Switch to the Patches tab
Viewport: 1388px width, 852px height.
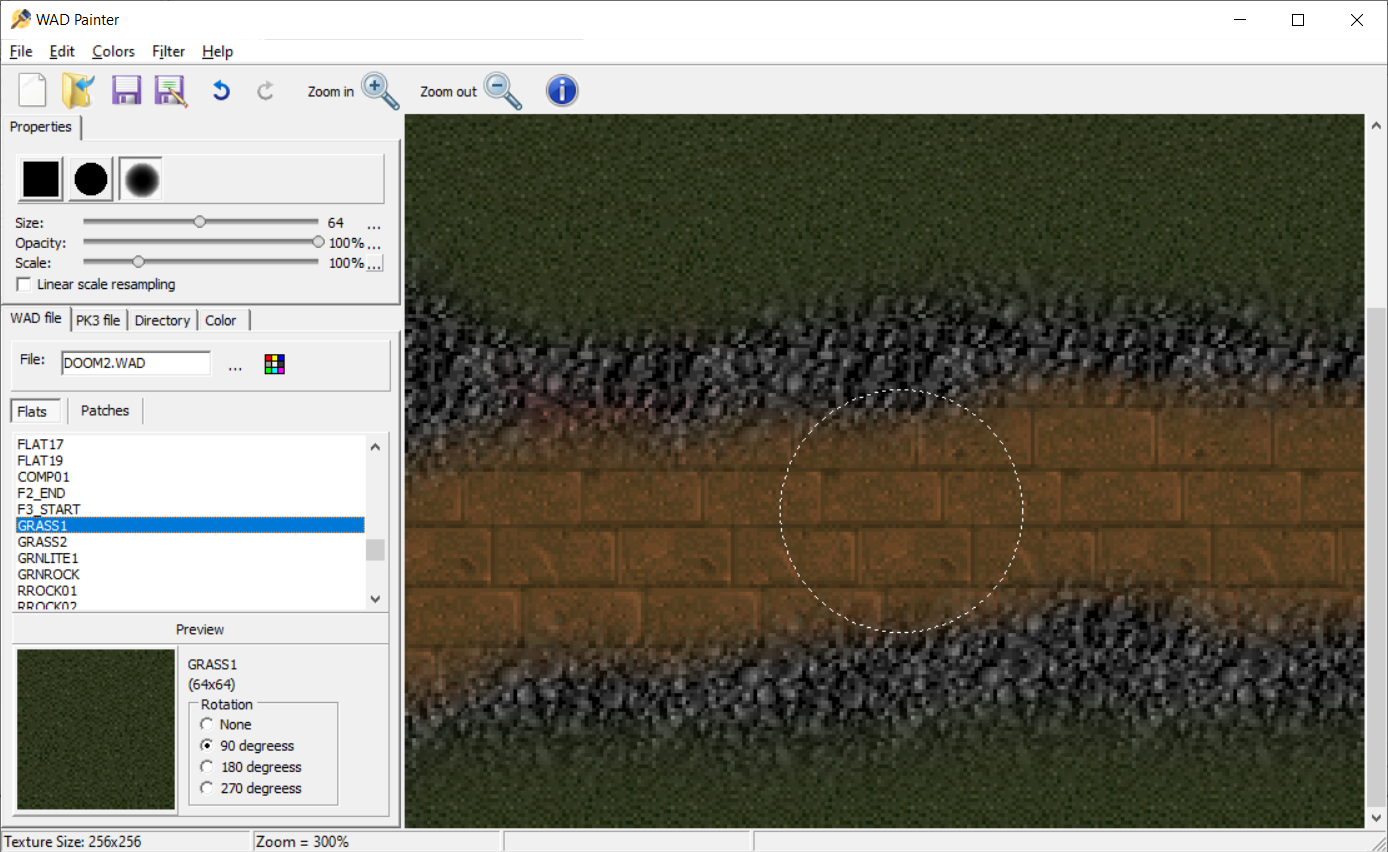click(x=104, y=410)
